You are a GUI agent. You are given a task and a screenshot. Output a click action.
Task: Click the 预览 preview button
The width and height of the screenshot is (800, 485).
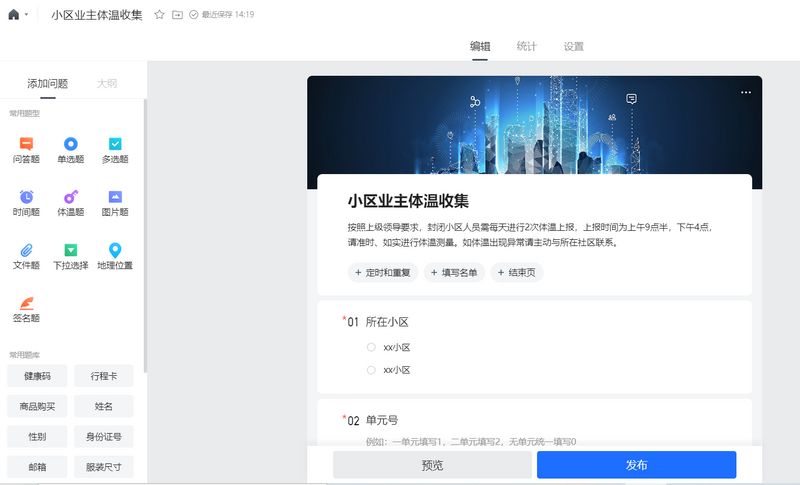click(x=432, y=465)
